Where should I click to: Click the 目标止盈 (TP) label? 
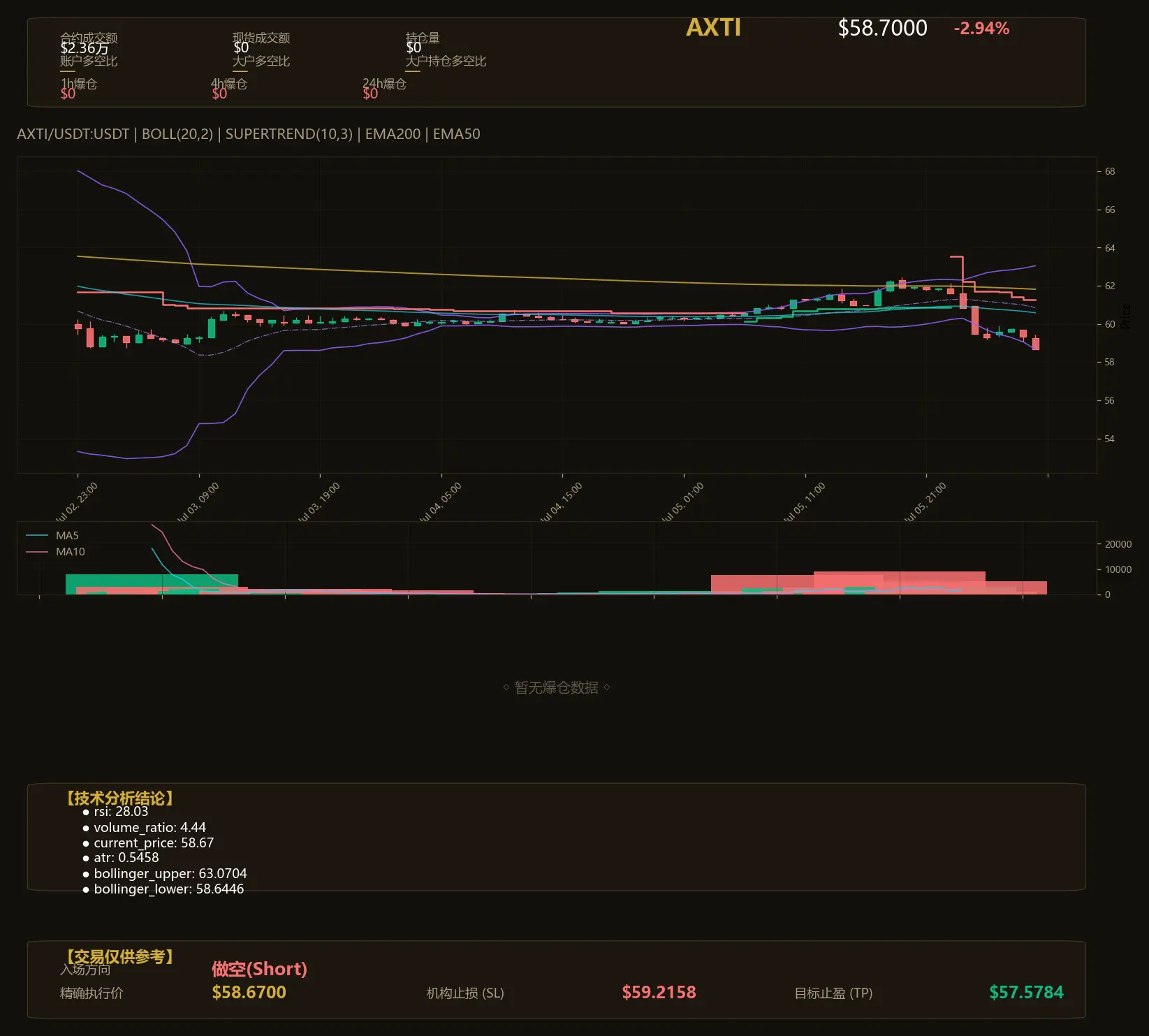(833, 993)
